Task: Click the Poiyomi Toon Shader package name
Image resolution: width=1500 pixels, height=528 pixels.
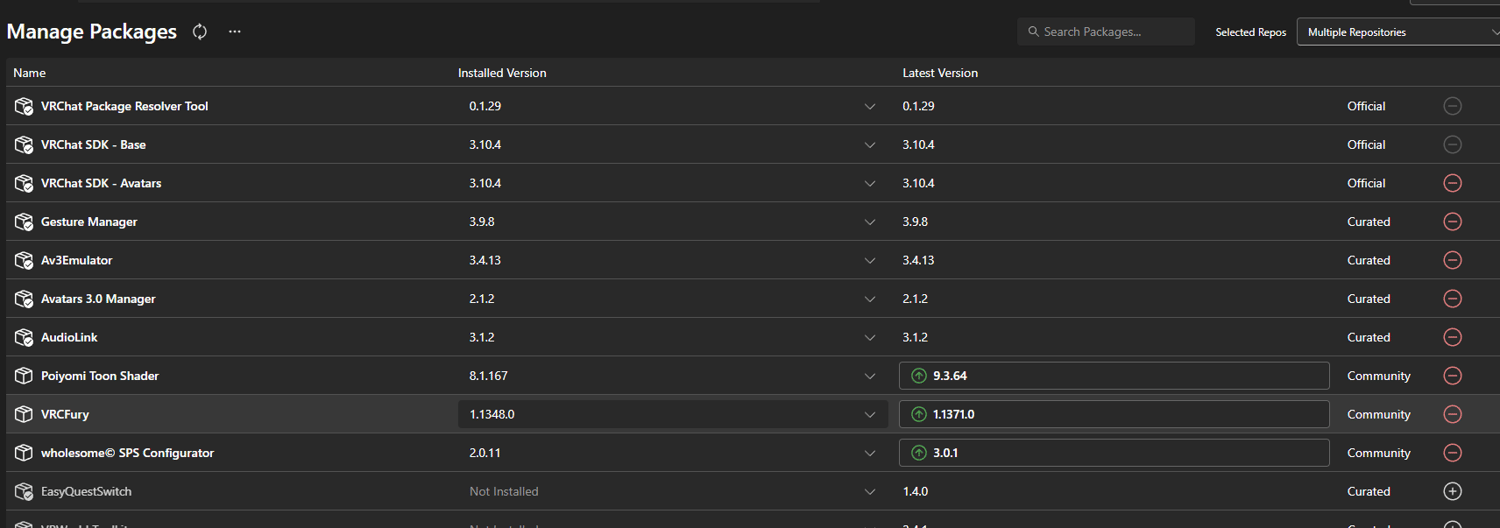Action: (x=100, y=376)
